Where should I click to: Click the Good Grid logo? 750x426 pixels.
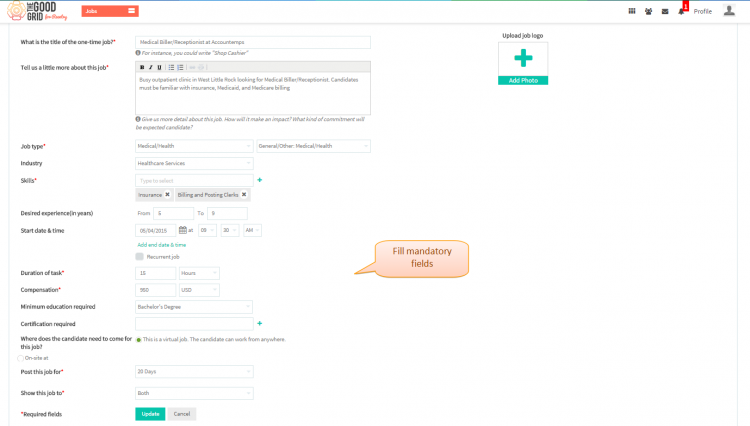tap(37, 11)
